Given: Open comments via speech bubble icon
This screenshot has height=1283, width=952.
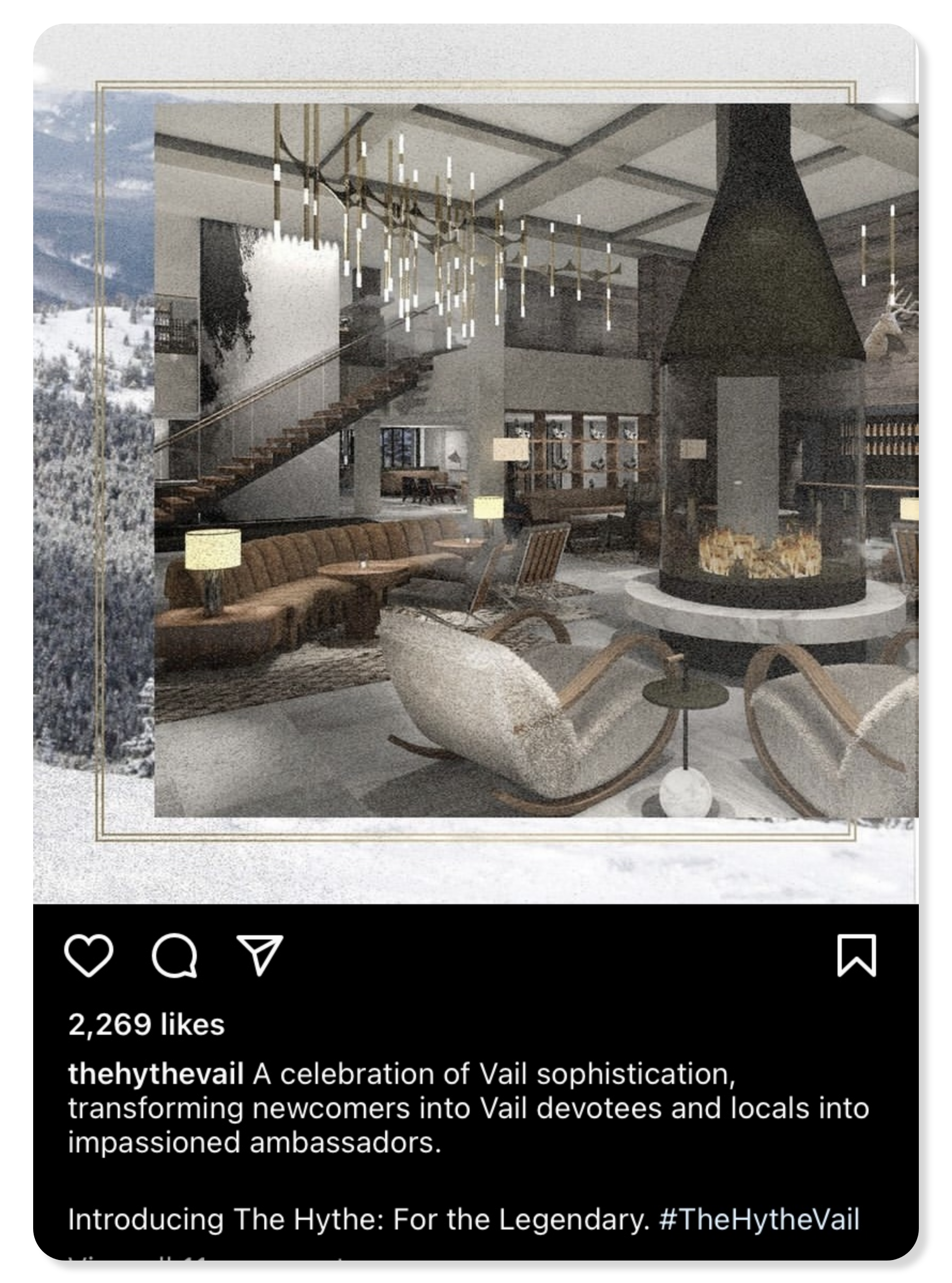Looking at the screenshot, I should pyautogui.click(x=174, y=955).
